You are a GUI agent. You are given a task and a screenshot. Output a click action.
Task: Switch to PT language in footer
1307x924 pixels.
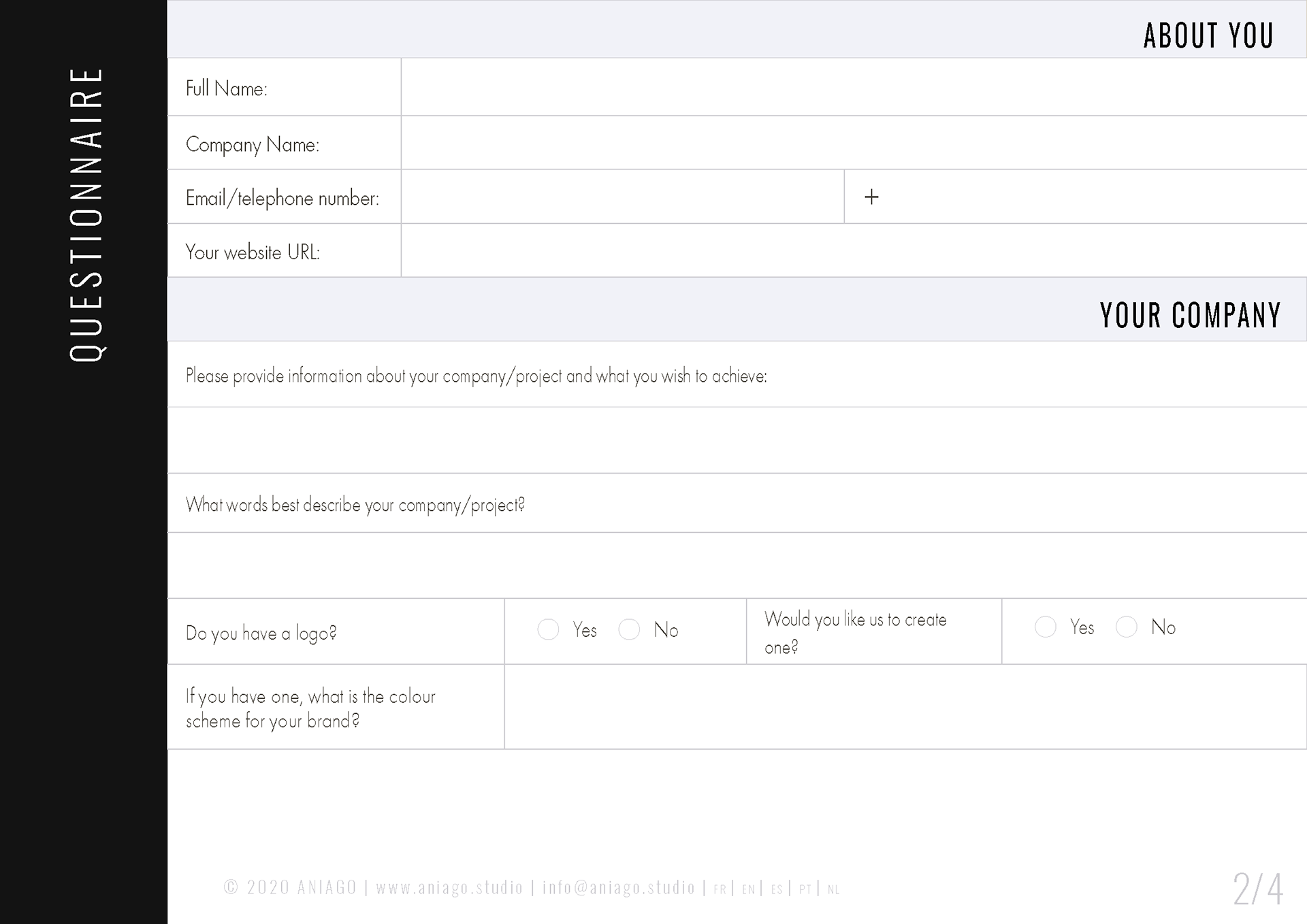(806, 889)
